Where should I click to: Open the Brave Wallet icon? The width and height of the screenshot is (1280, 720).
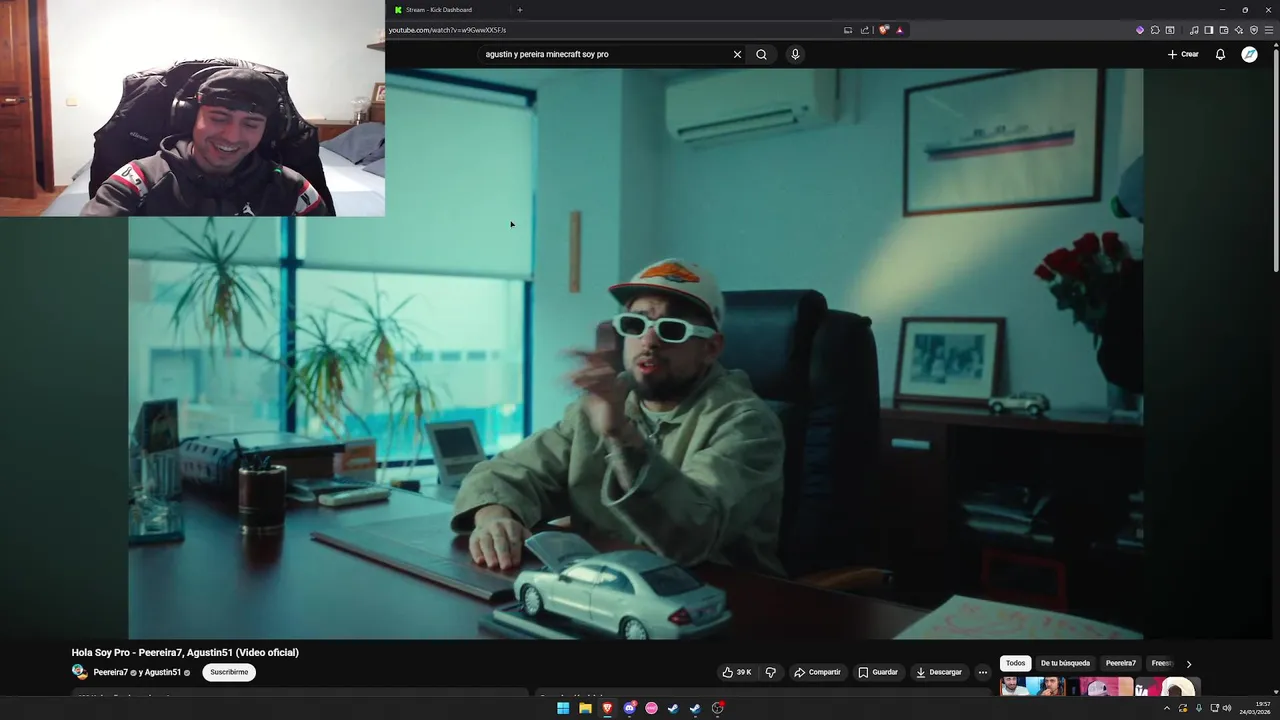click(1223, 30)
